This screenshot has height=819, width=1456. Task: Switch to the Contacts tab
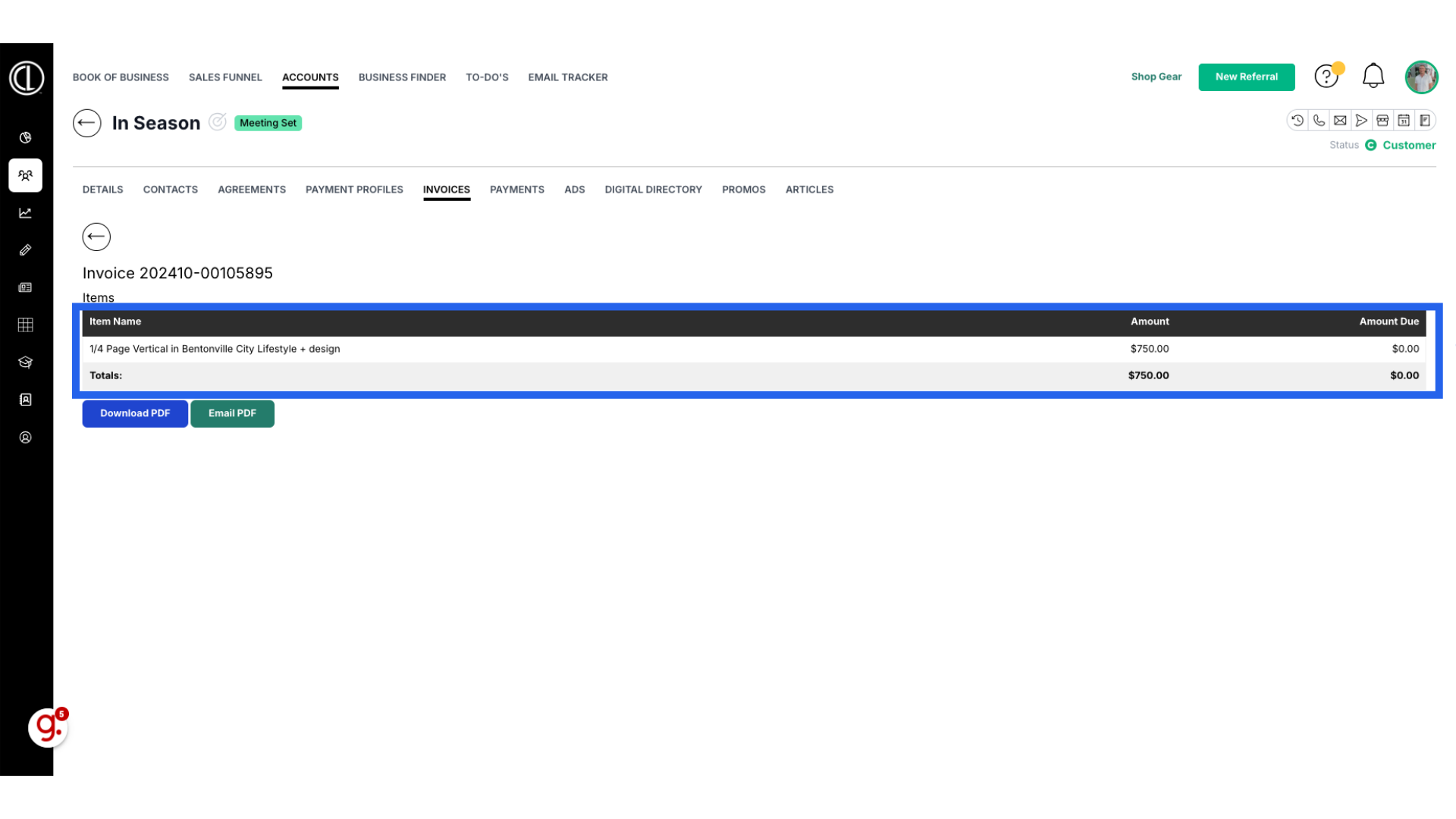[x=171, y=190]
